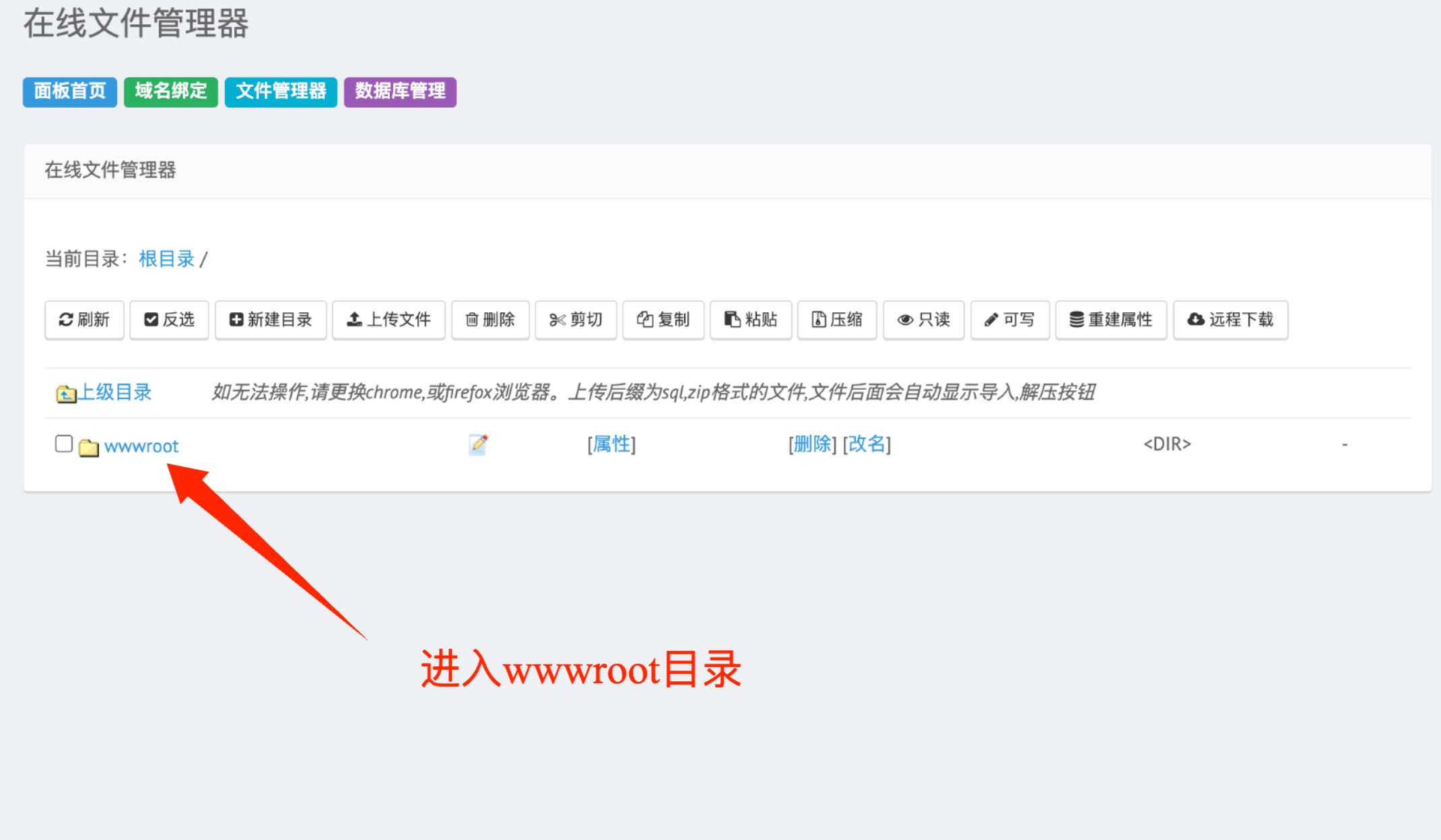Enable read-only (只读) mode
The width and height of the screenshot is (1441, 840).
pyautogui.click(x=923, y=320)
